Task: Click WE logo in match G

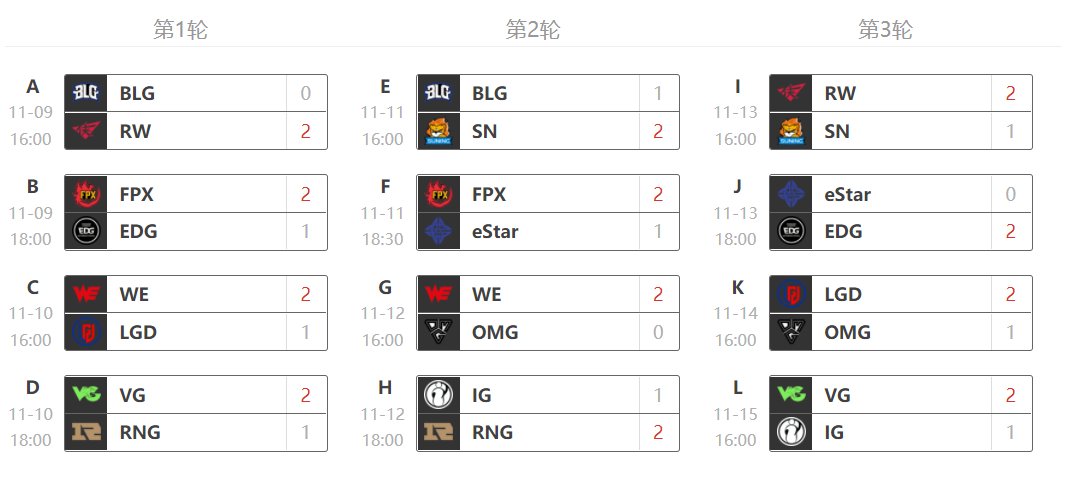Action: coord(438,295)
